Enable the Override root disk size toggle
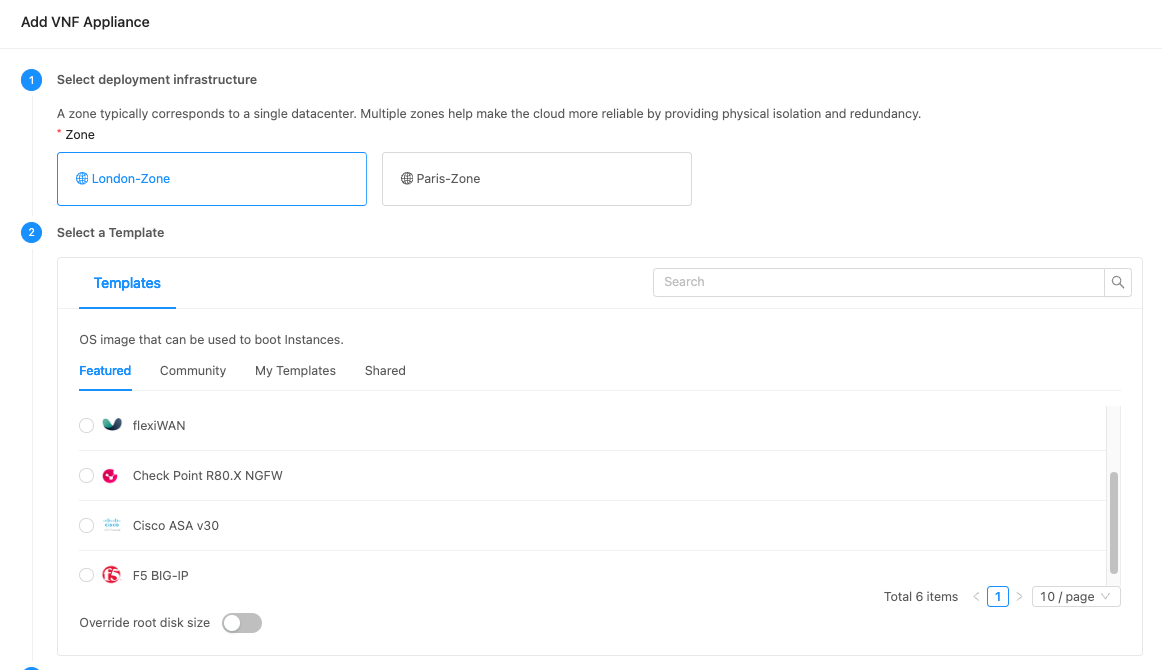1162x670 pixels. tap(241, 622)
